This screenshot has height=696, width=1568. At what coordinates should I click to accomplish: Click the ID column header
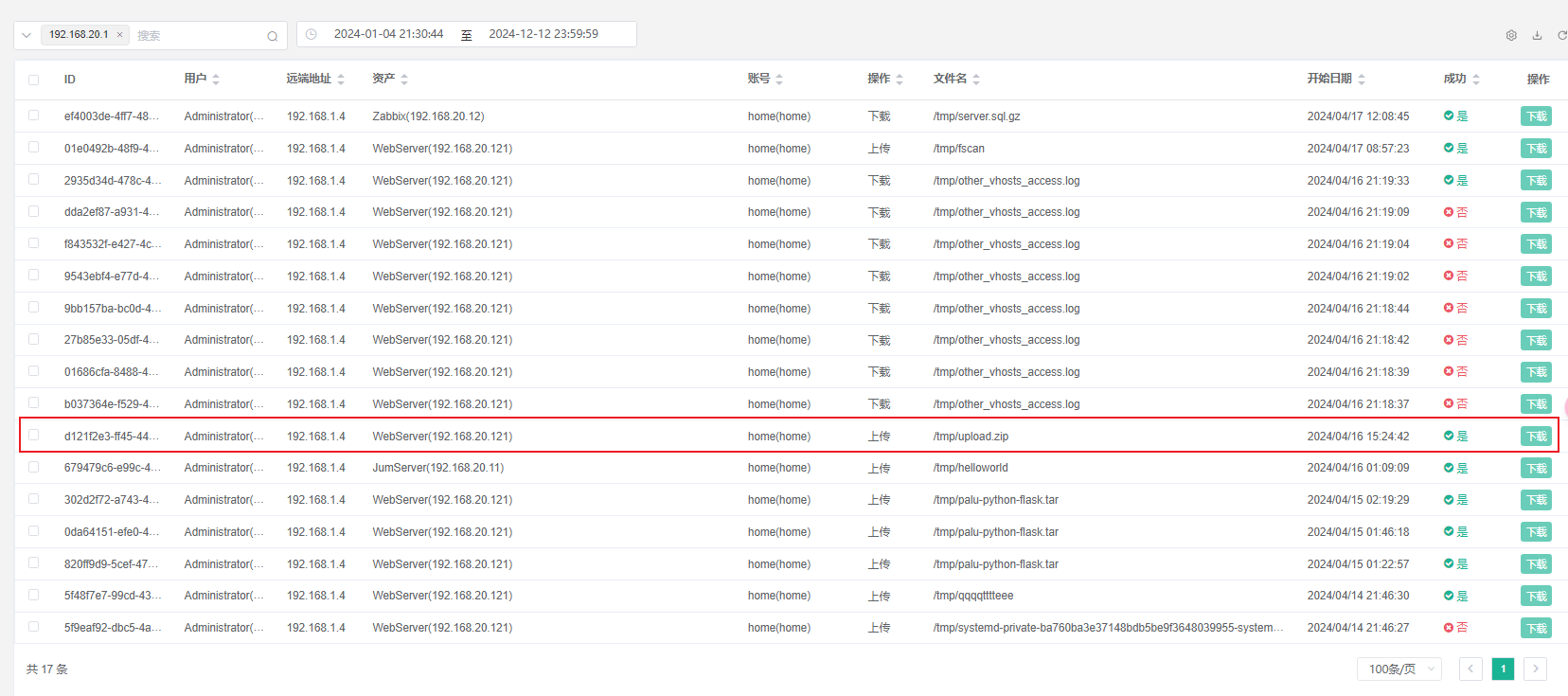70,80
